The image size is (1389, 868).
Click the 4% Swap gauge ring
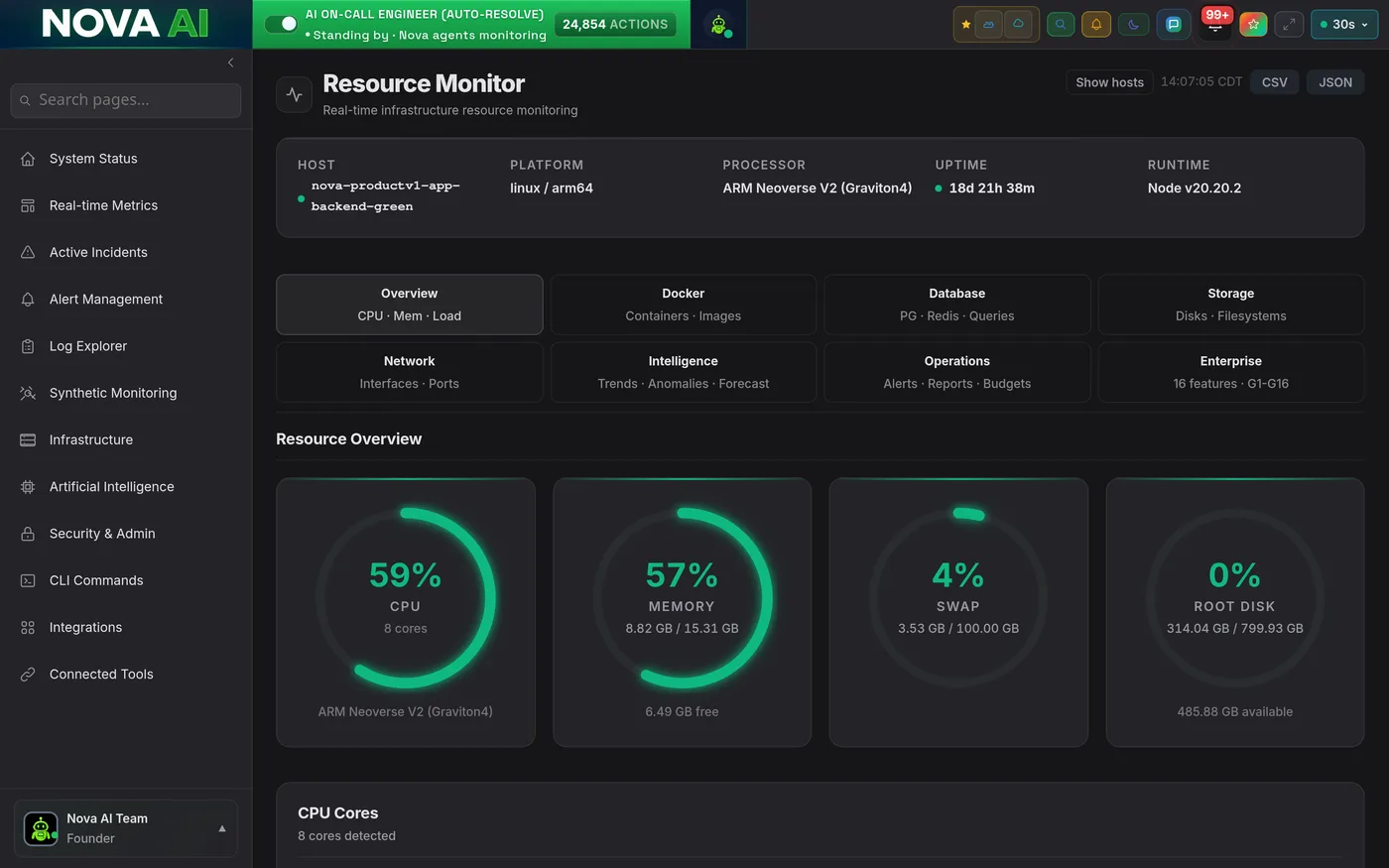[958, 598]
